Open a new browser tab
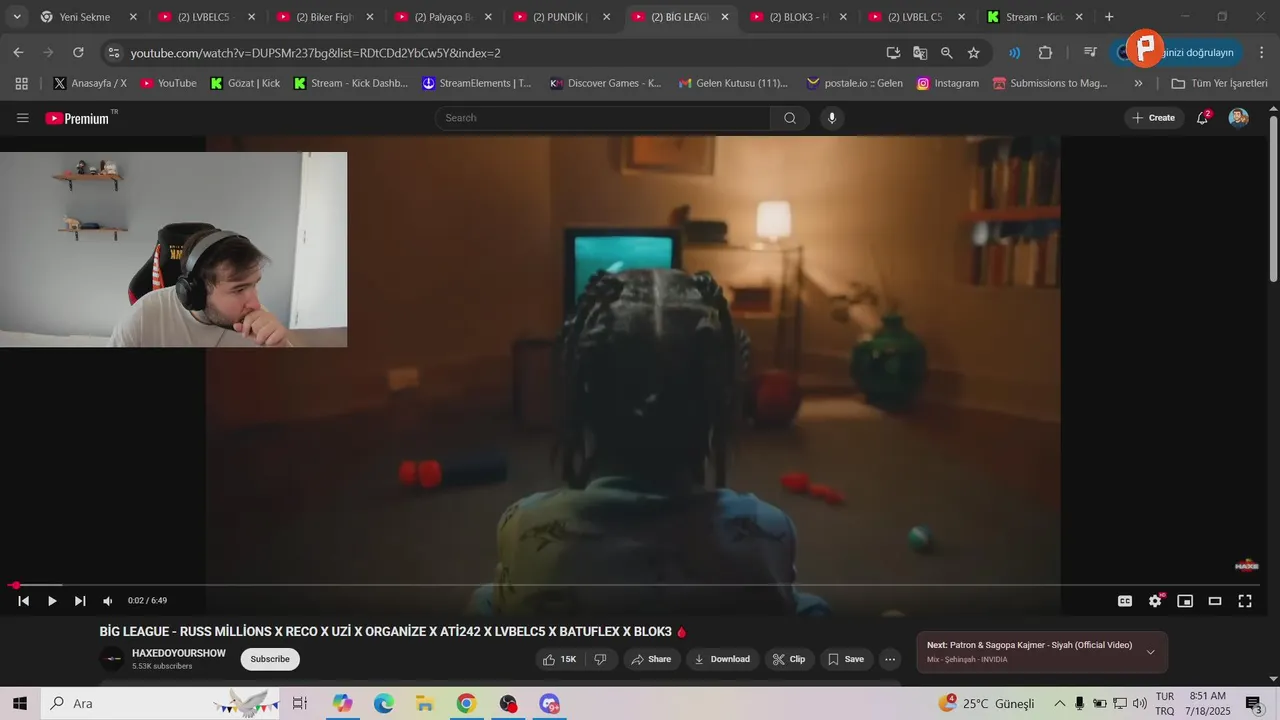 click(1109, 17)
